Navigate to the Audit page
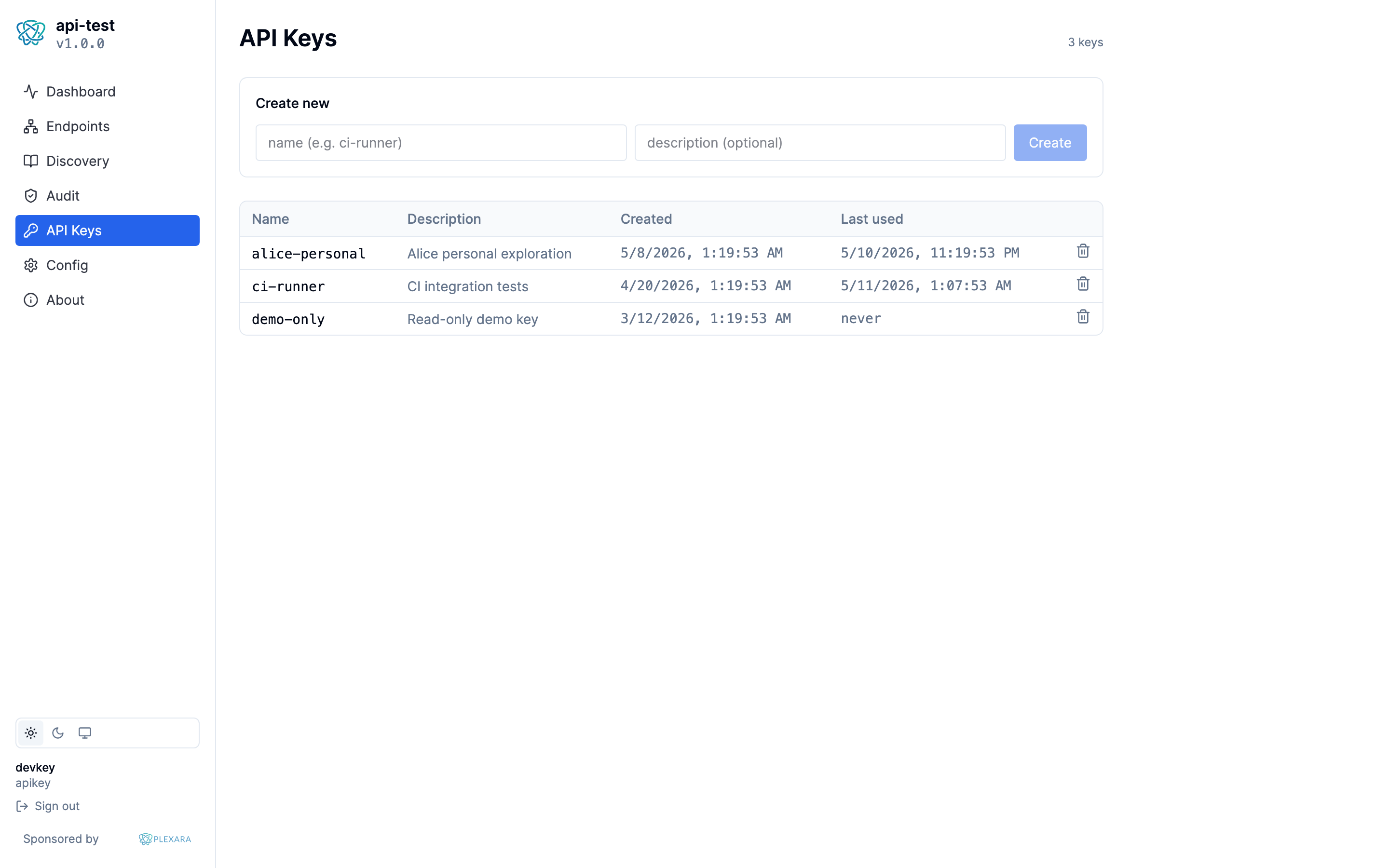The height and width of the screenshot is (868, 1389). tap(108, 196)
